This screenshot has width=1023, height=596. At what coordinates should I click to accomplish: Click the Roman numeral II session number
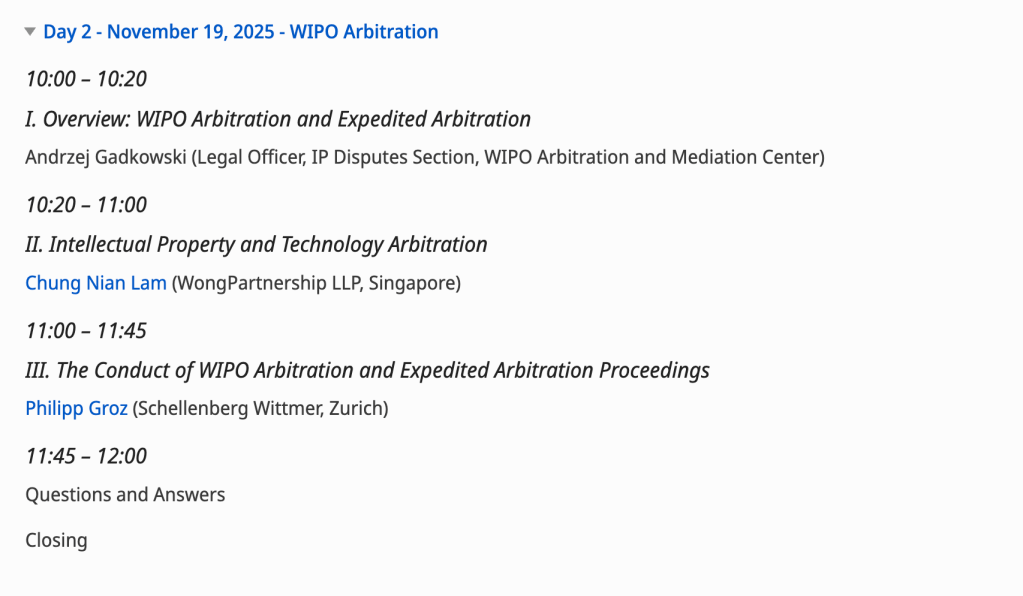tap(34, 244)
